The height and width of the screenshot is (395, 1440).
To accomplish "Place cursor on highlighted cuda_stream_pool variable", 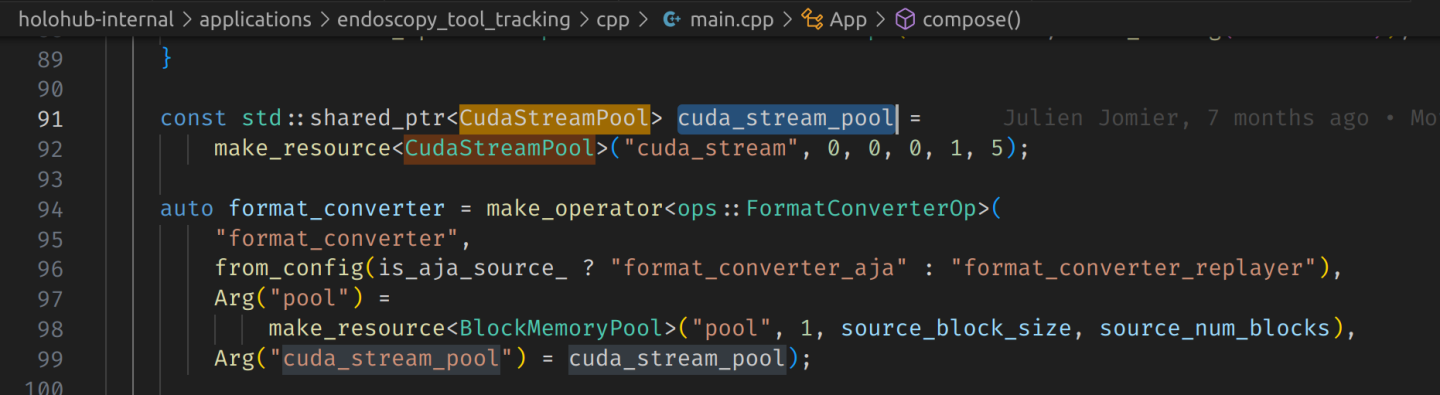I will click(x=786, y=118).
